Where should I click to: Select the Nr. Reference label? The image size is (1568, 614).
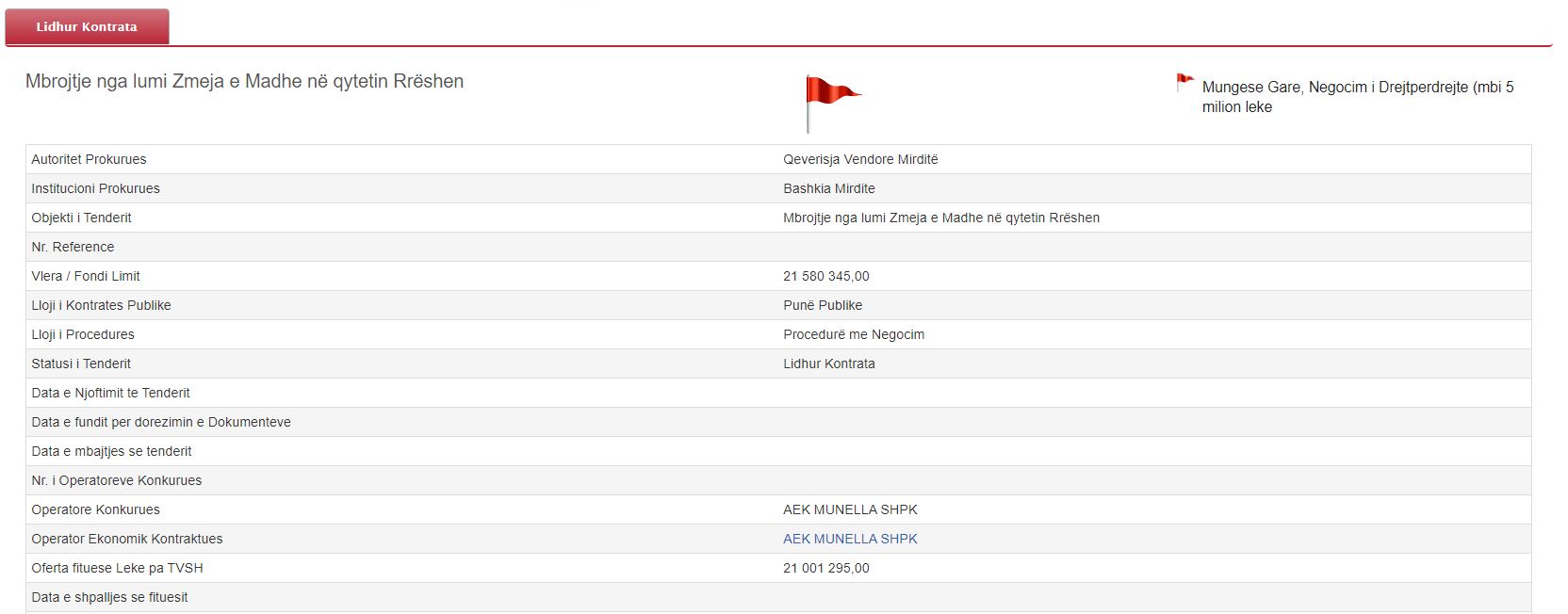click(x=73, y=247)
